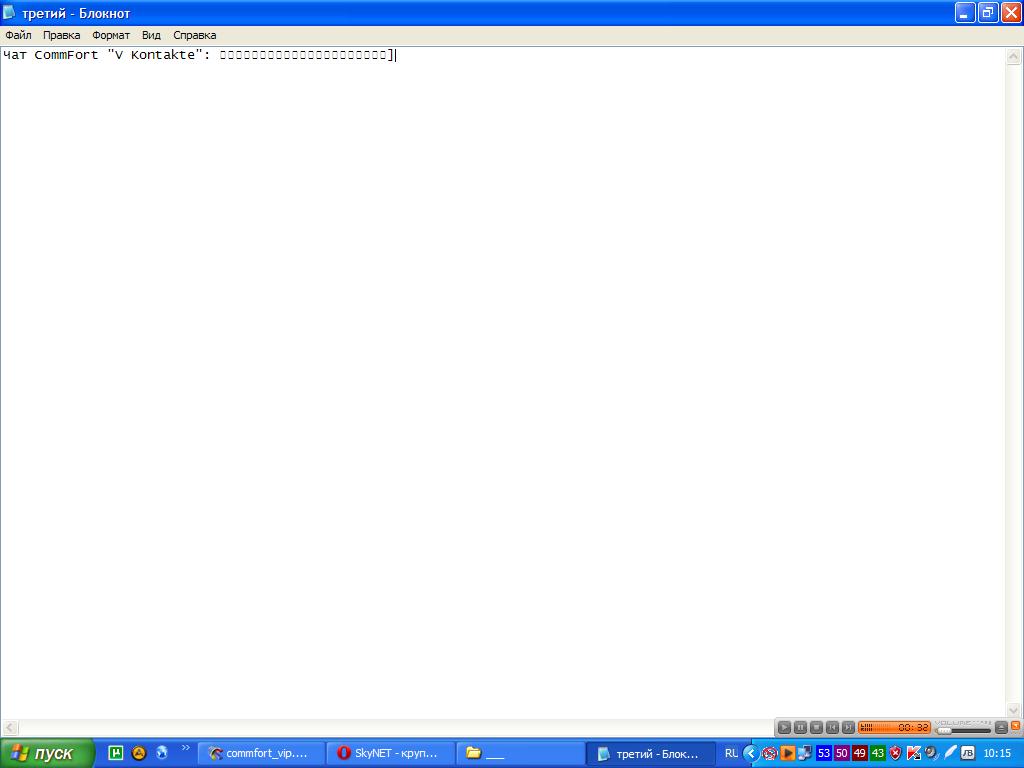
Task: Open the Формат menu
Action: tap(111, 35)
